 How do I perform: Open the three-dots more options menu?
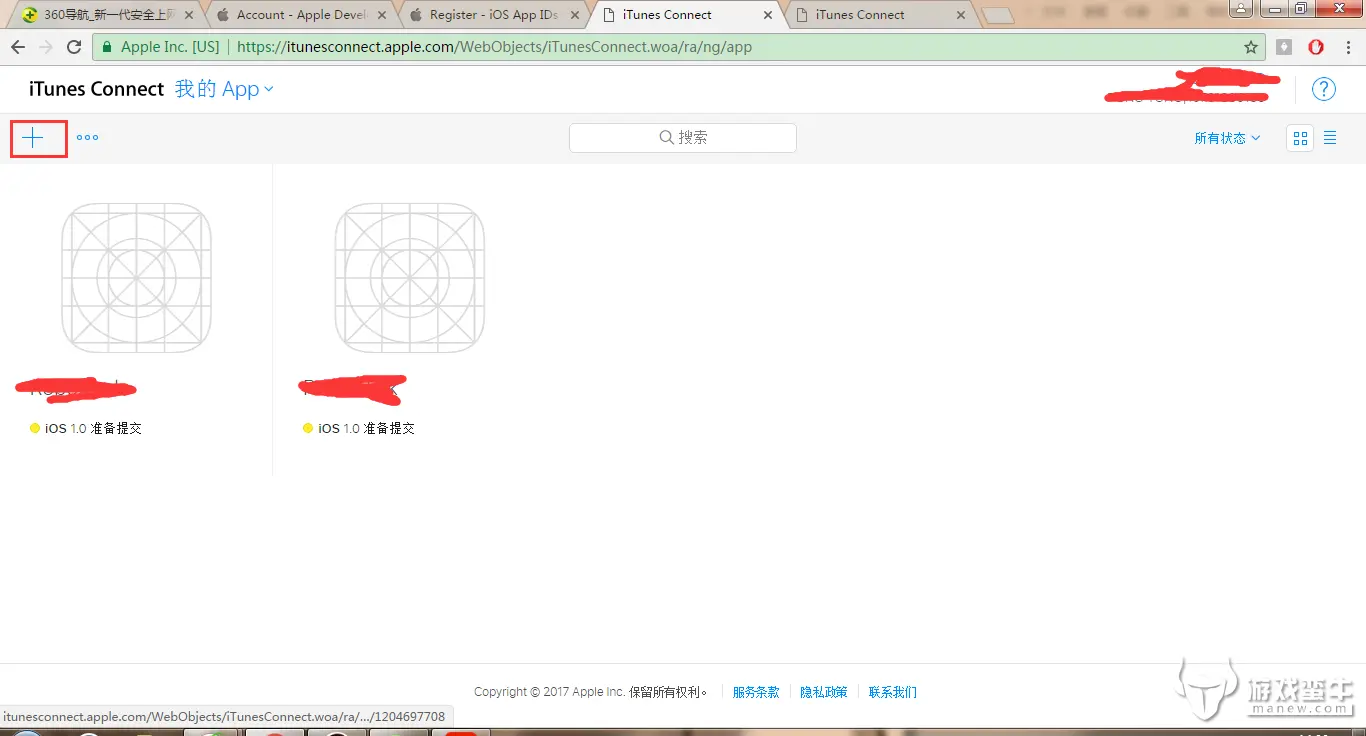[x=88, y=138]
